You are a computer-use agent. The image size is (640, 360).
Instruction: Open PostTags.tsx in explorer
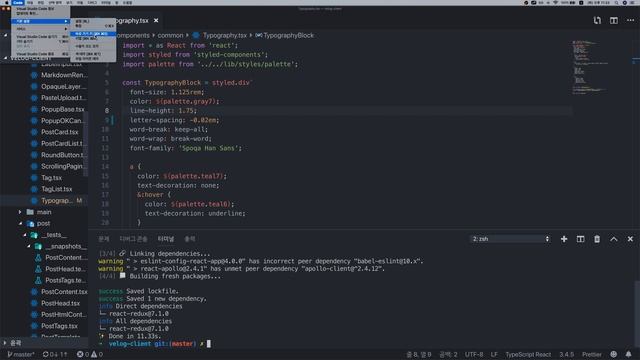(59, 326)
